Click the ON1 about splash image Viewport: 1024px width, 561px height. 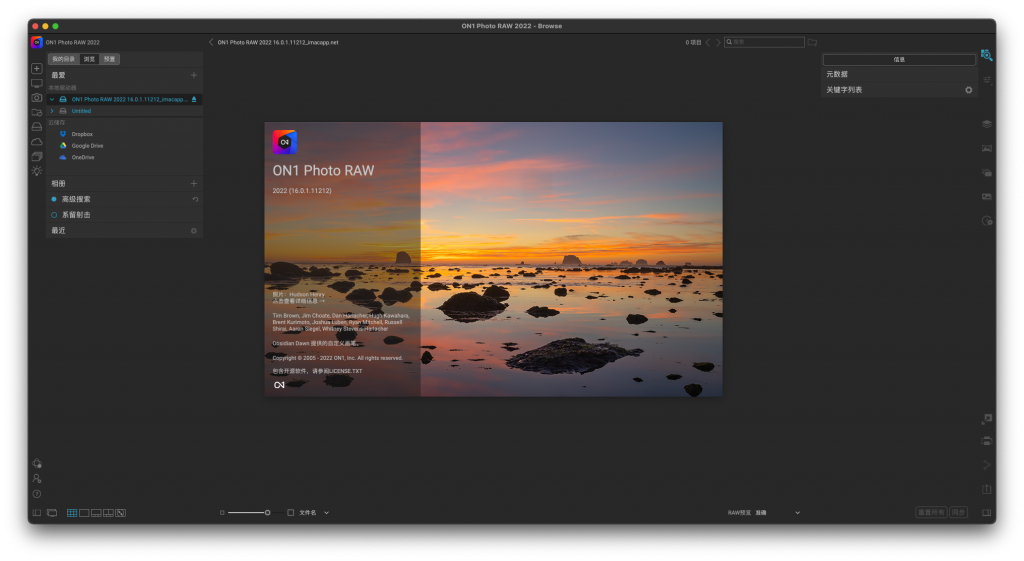493,259
